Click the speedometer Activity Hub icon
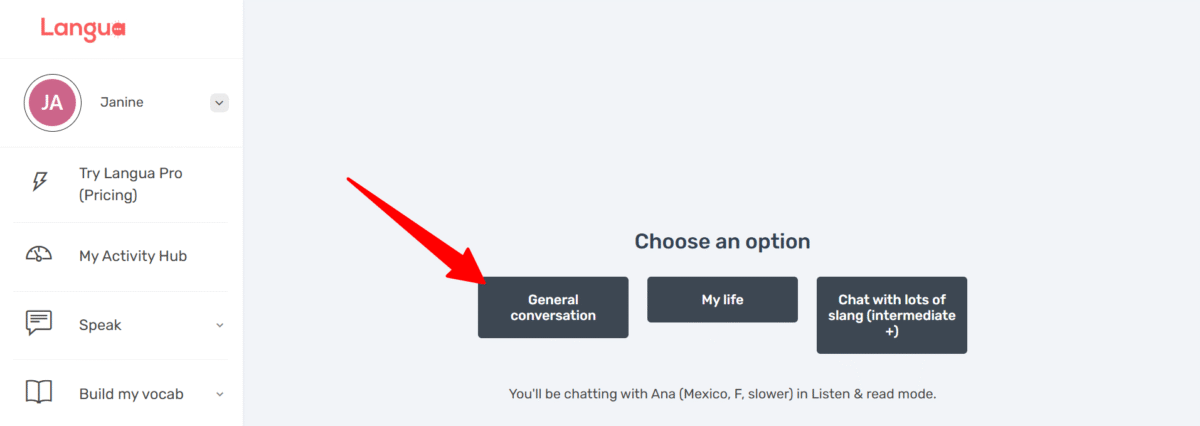1200x426 pixels. (x=39, y=255)
